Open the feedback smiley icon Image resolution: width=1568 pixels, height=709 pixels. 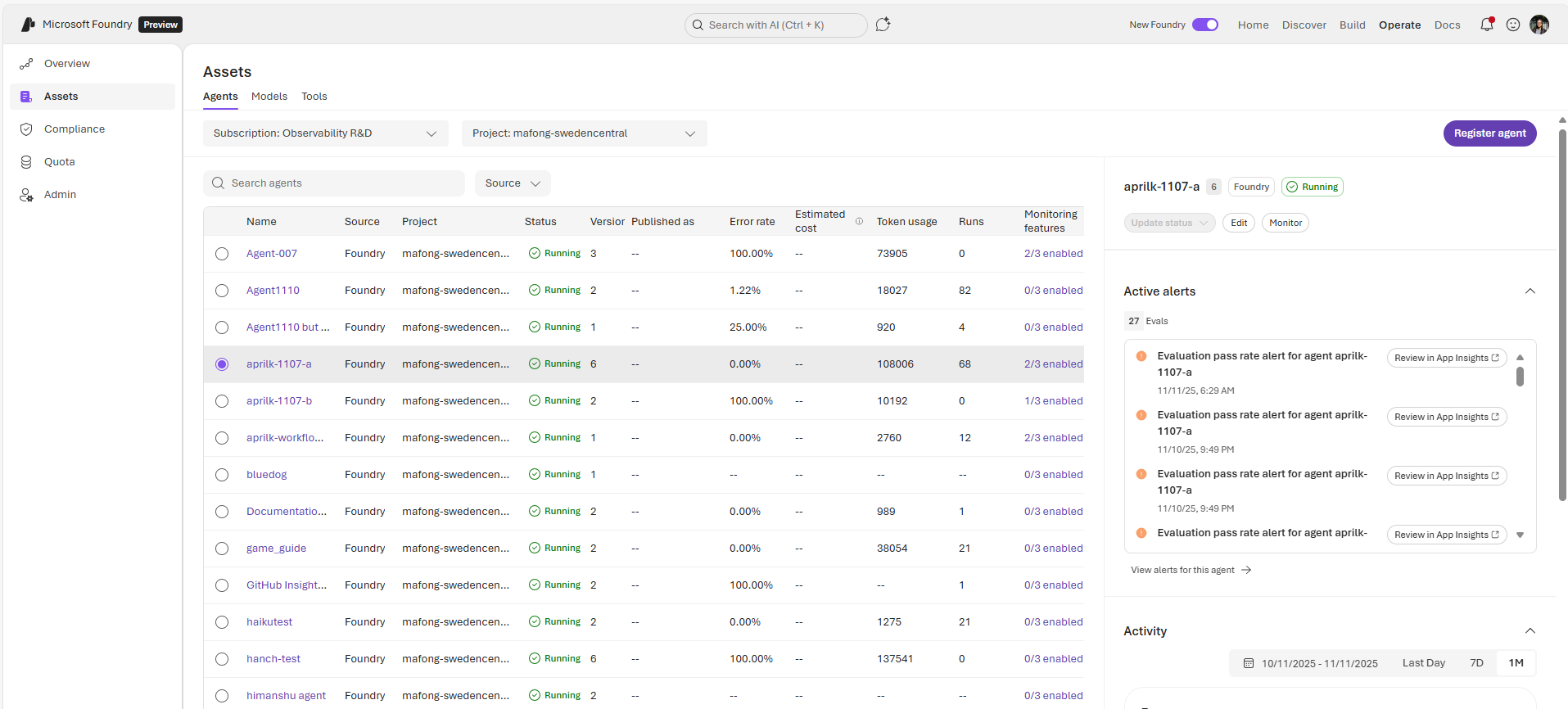point(1513,25)
